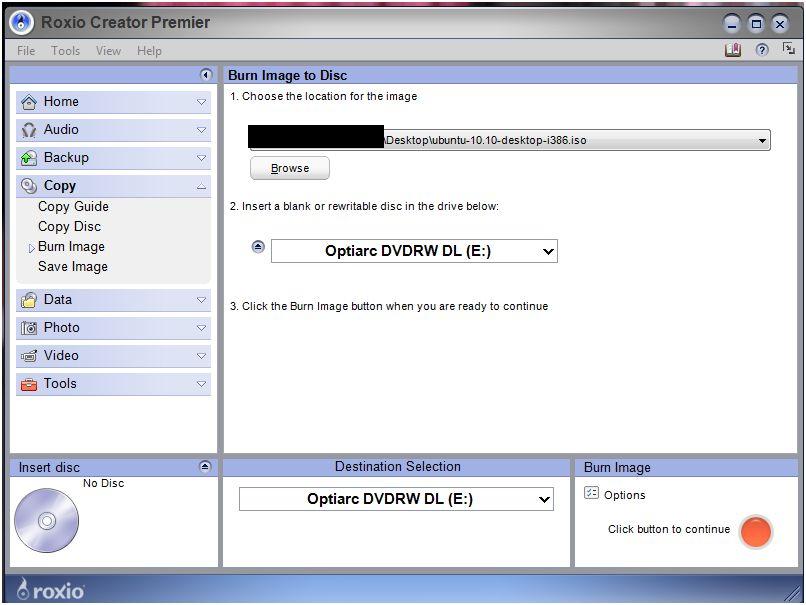Click the Browse button
Image resolution: width=806 pixels, height=605 pixels.
pyautogui.click(x=290, y=168)
